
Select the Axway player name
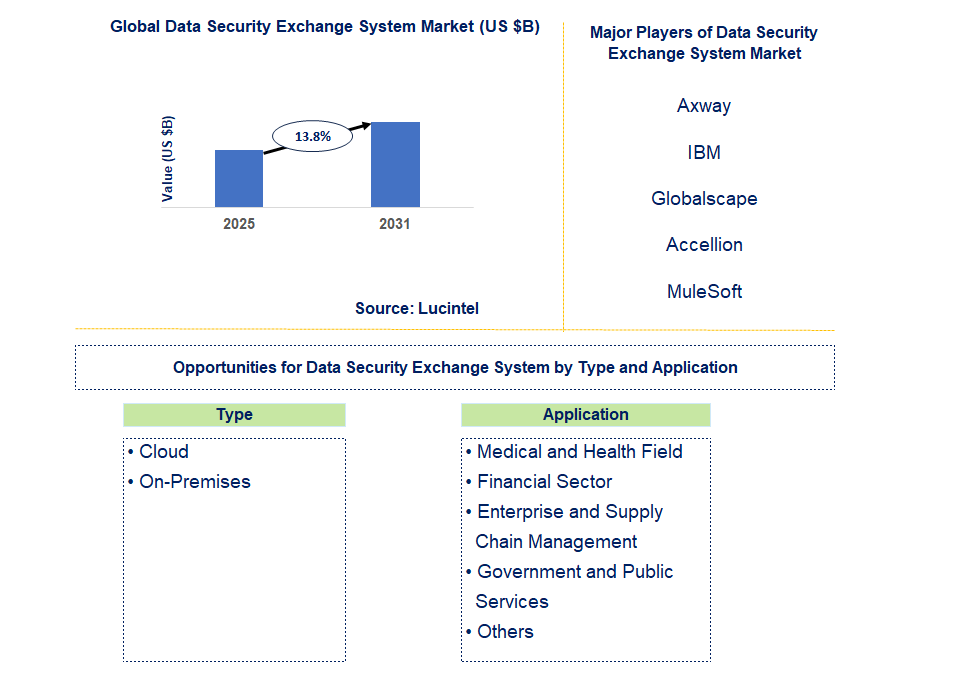[704, 106]
